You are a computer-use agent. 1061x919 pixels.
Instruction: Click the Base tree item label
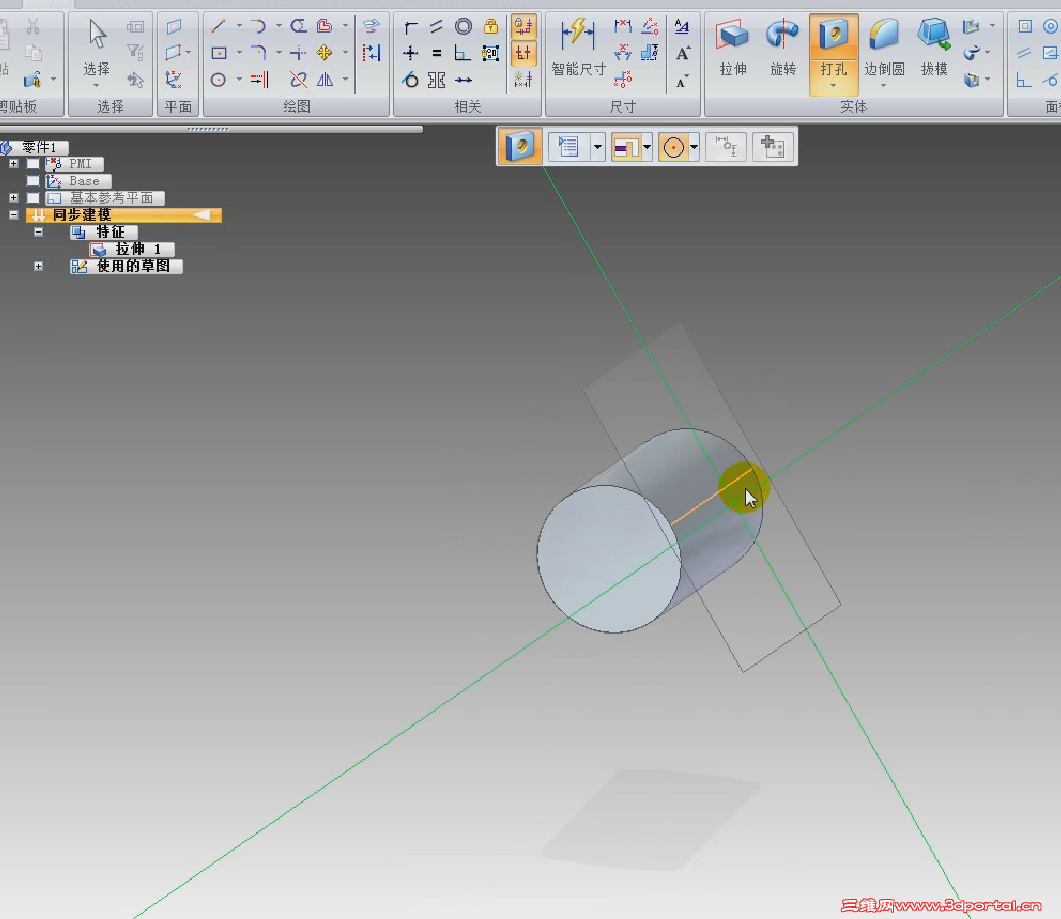[x=84, y=181]
